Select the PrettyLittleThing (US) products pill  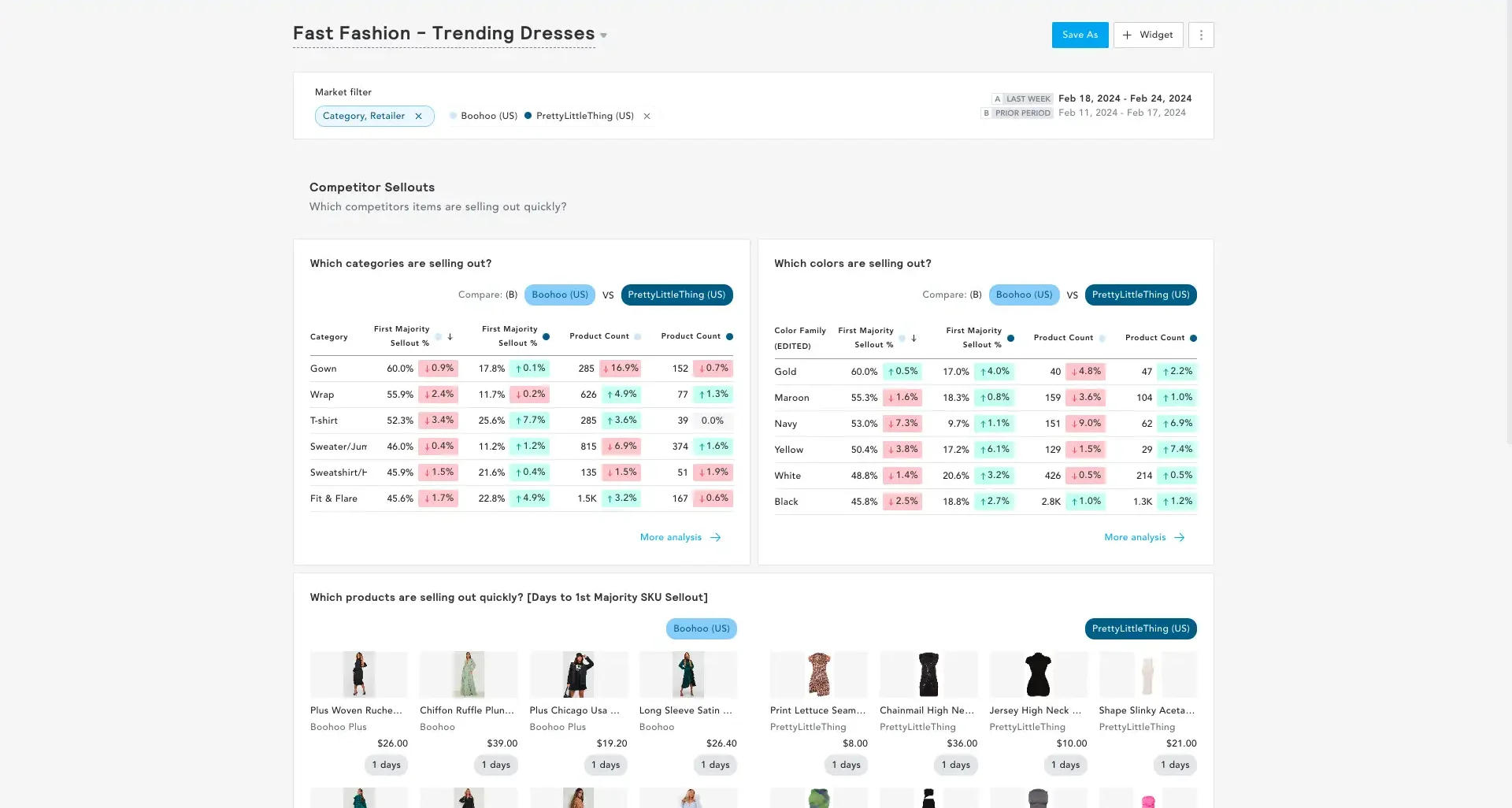point(1140,628)
